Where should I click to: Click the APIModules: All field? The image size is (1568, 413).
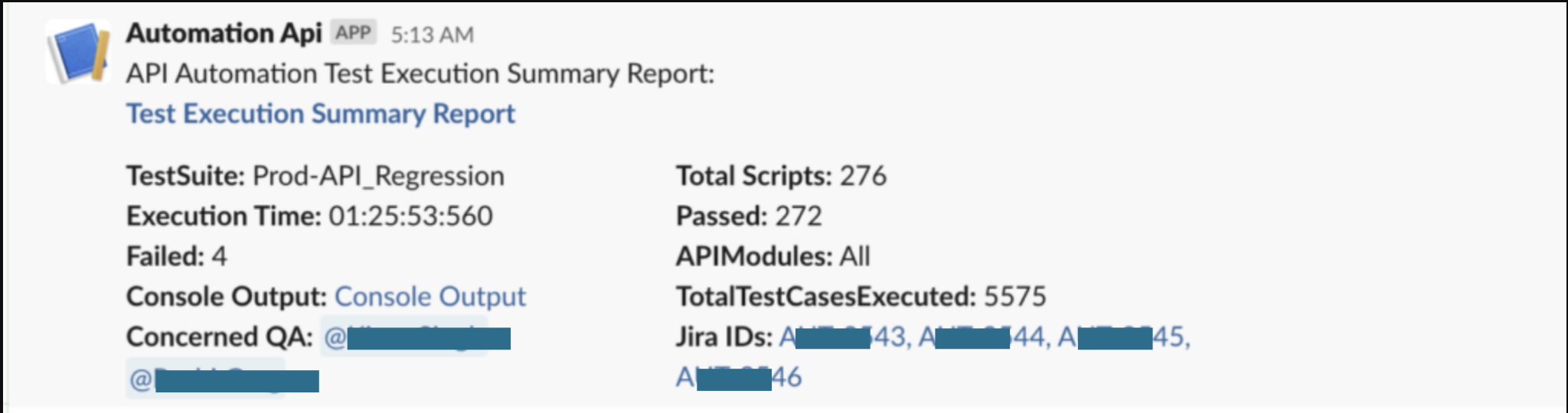click(x=773, y=257)
